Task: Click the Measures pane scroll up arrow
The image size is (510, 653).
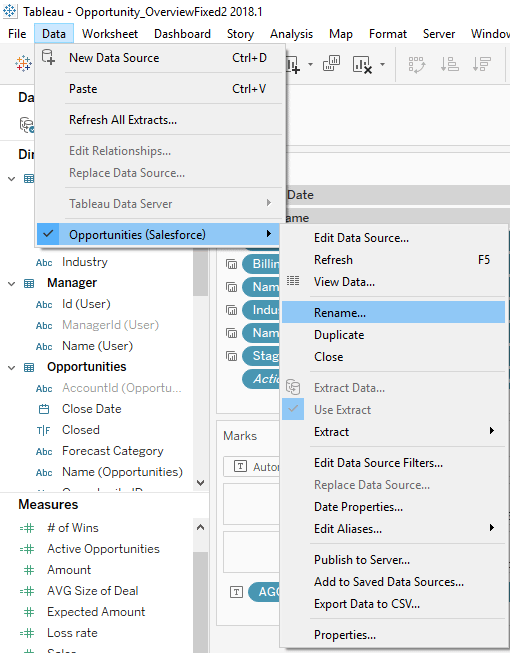Action: [x=201, y=528]
